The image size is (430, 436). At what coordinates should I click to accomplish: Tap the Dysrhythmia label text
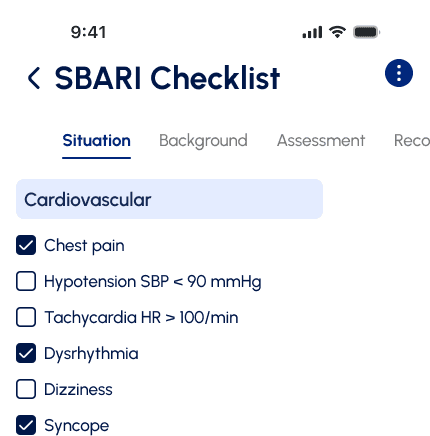tap(91, 354)
